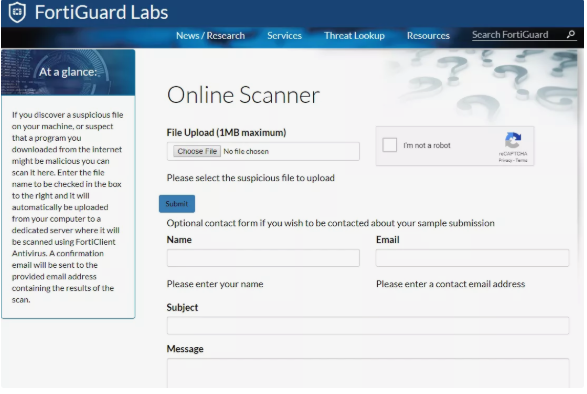Screen dimensions: 587x394
Task: Click the At a glance banner
Action: pyautogui.click(x=68, y=72)
